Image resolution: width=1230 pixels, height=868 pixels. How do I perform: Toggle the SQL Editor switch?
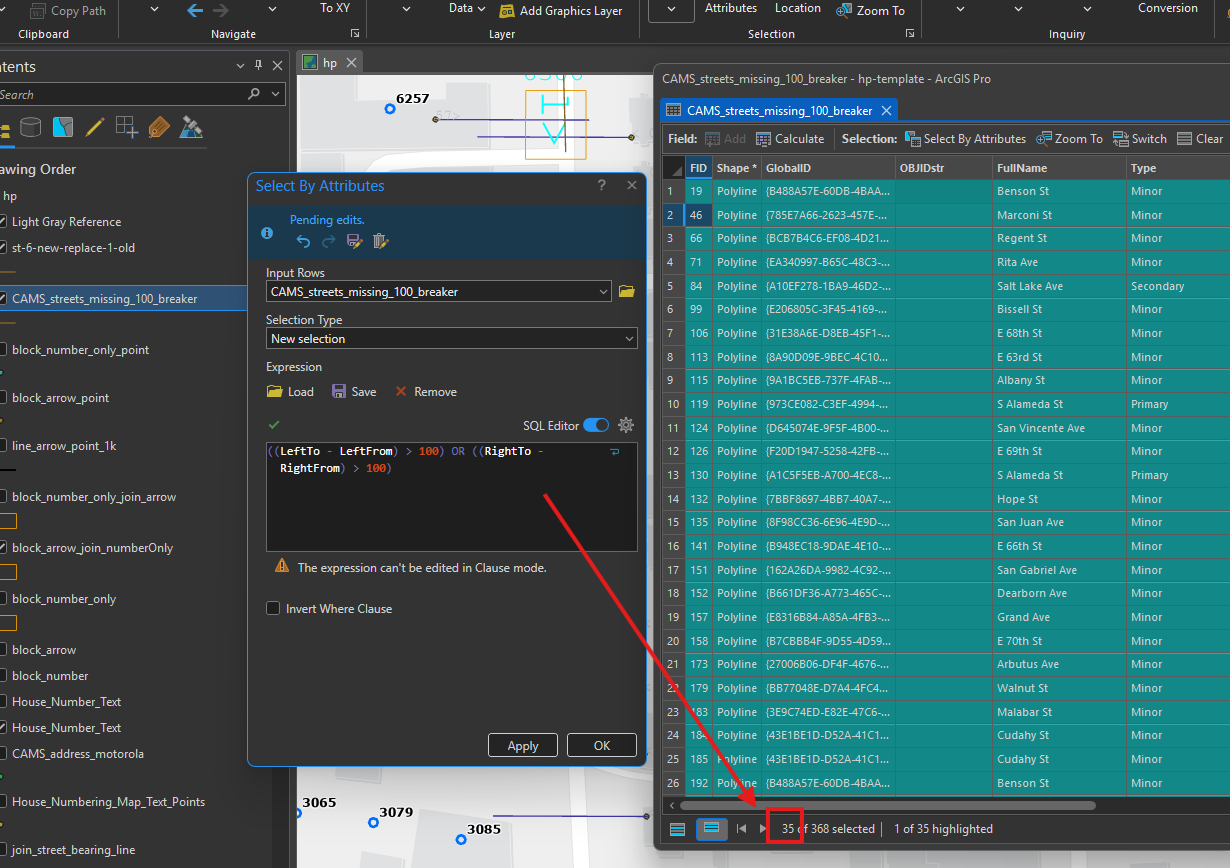pos(596,425)
